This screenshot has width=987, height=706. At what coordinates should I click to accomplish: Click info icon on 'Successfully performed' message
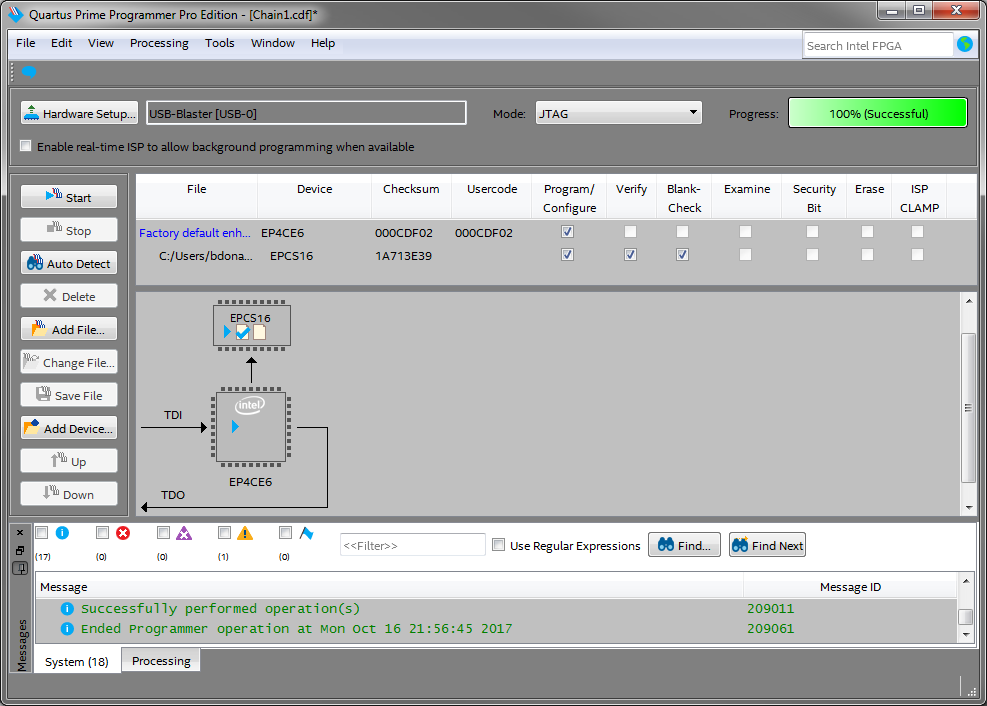coord(67,608)
